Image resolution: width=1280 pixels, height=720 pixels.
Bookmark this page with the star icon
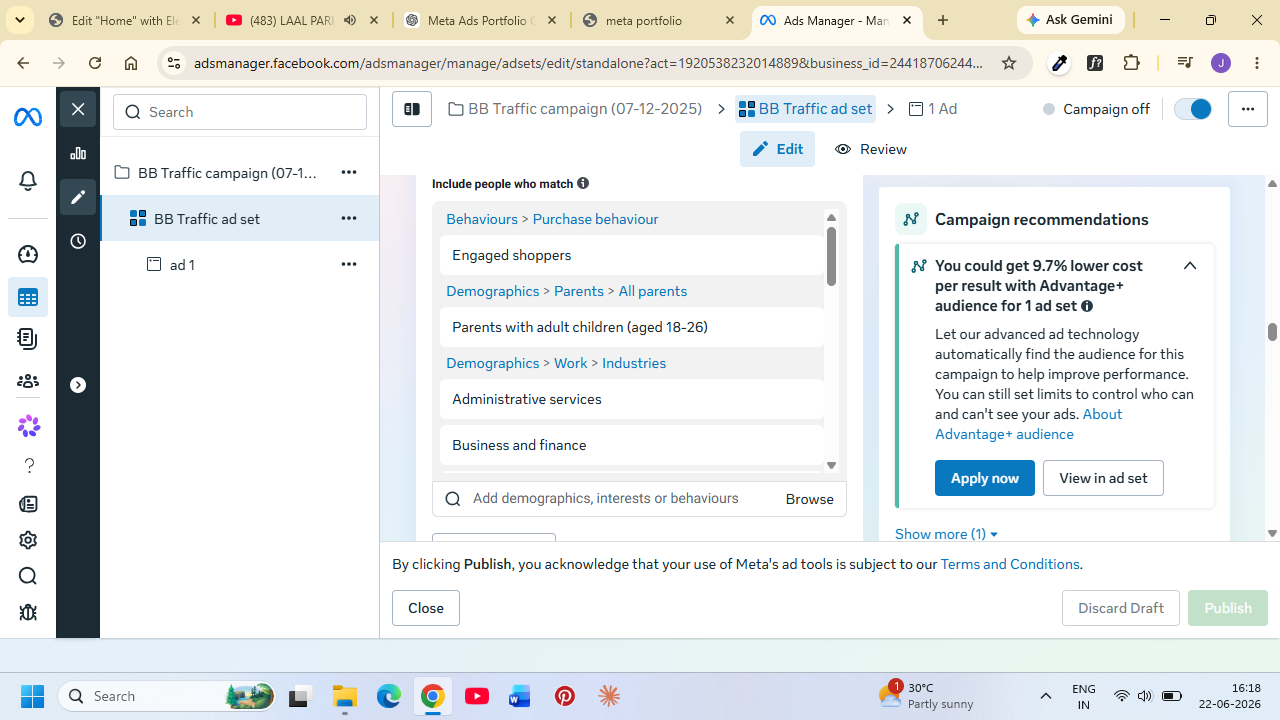[1009, 63]
